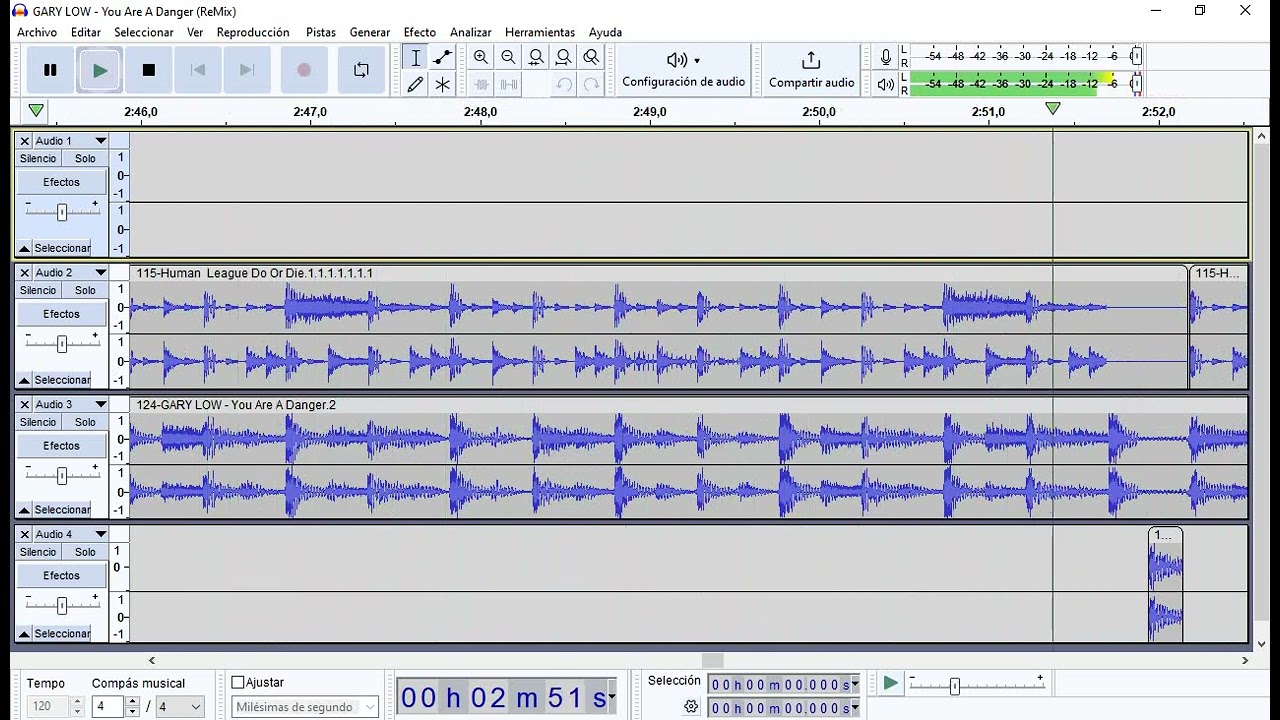The height and width of the screenshot is (720, 1280).
Task: Enable the Ajustar snap checkbox
Action: point(238,683)
